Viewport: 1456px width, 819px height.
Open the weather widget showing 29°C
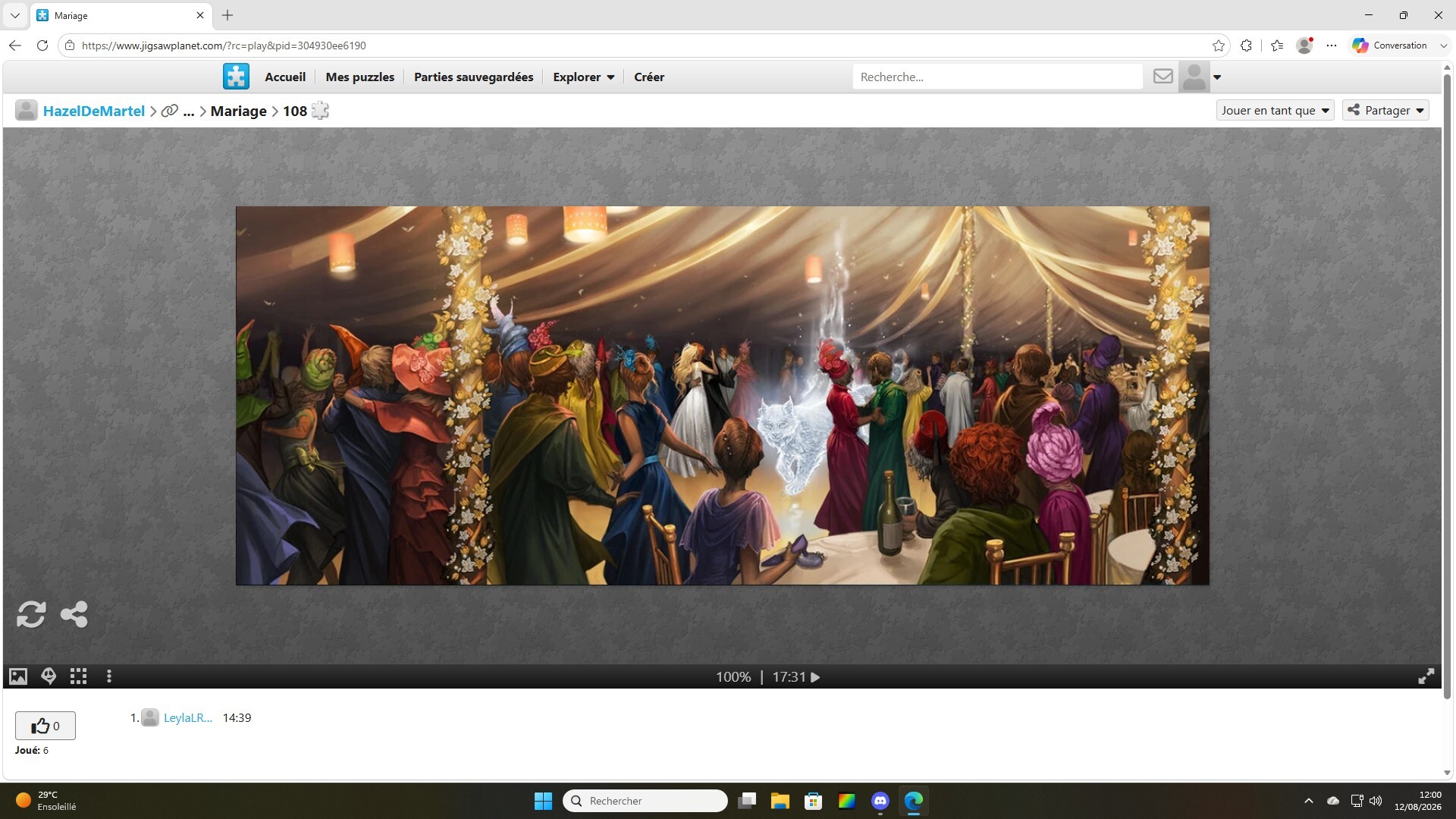pos(45,801)
